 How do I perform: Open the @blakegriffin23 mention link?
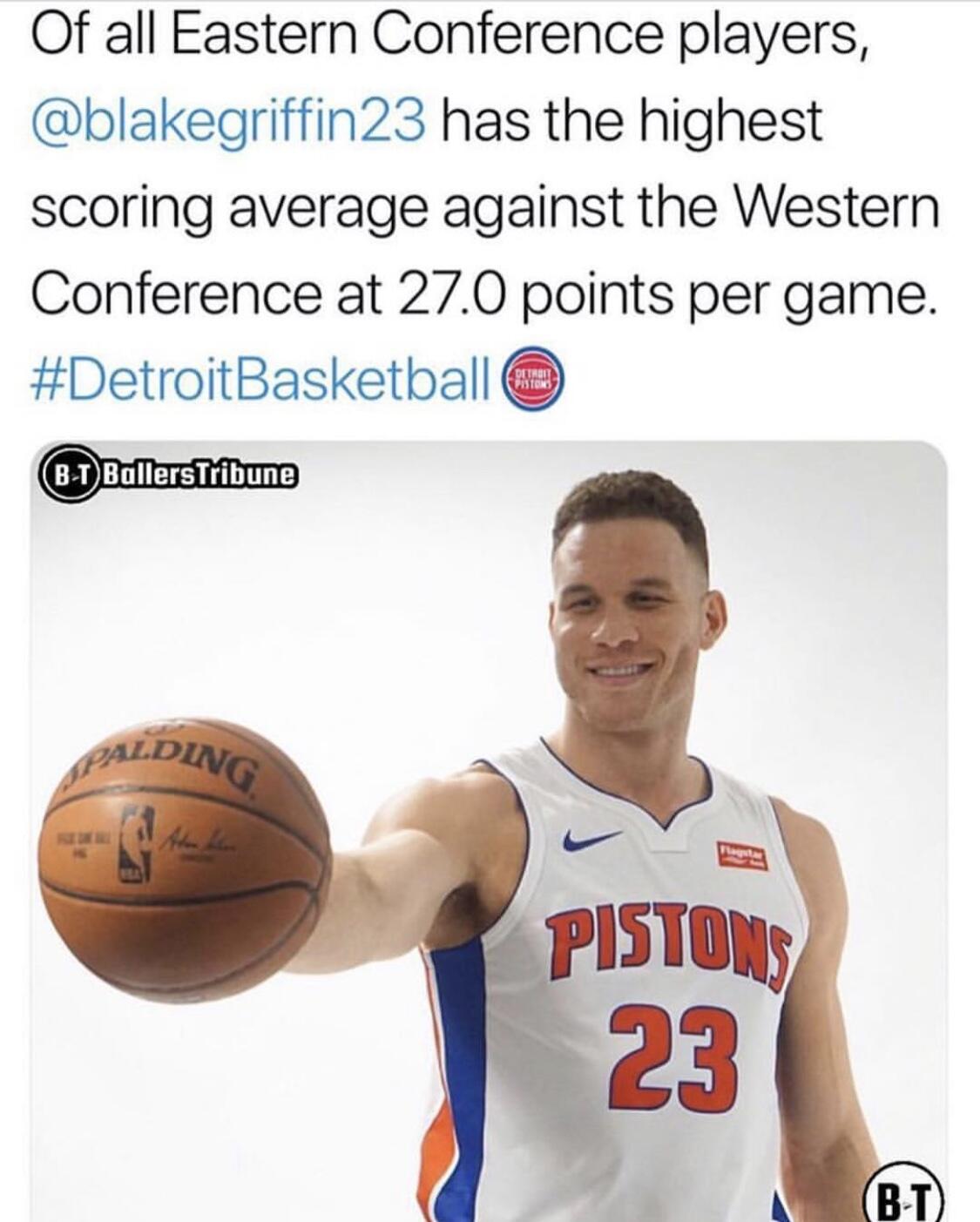pos(228,123)
